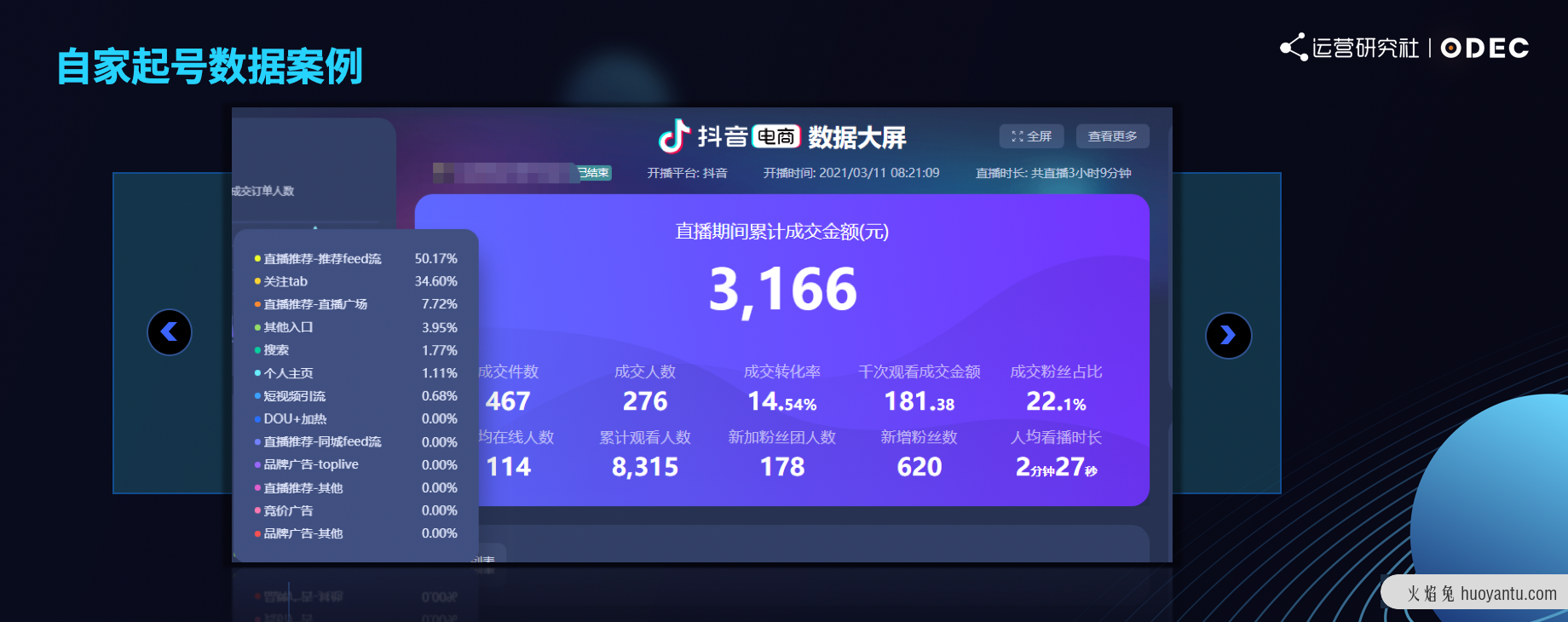Click the 直播期间累计成交金额(元) heading
This screenshot has width=1568, height=622.
click(782, 232)
